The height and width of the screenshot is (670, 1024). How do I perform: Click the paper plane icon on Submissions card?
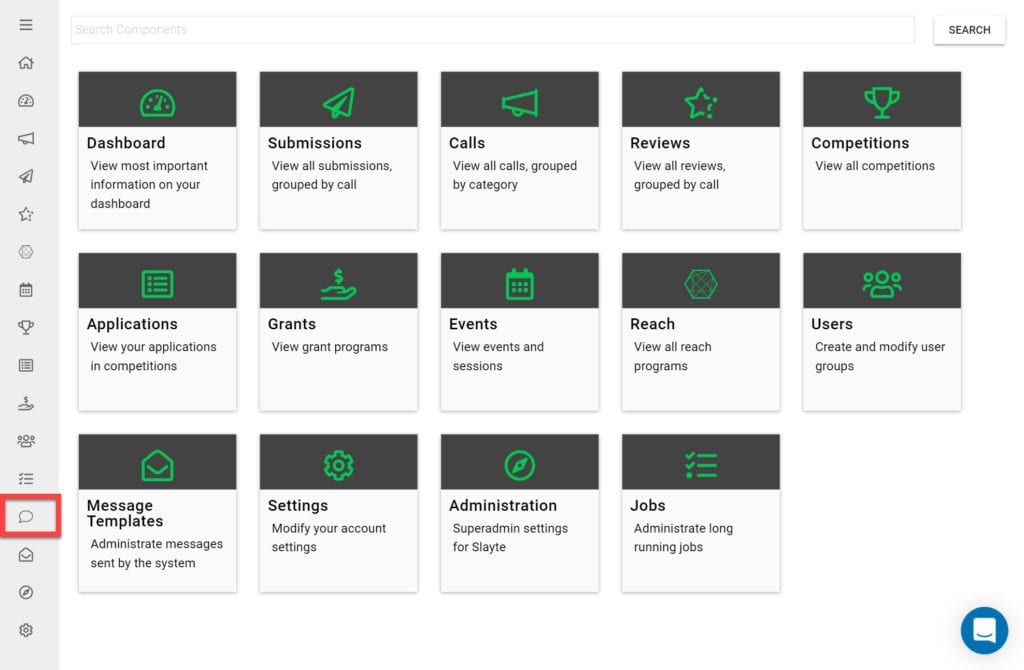pos(339,103)
